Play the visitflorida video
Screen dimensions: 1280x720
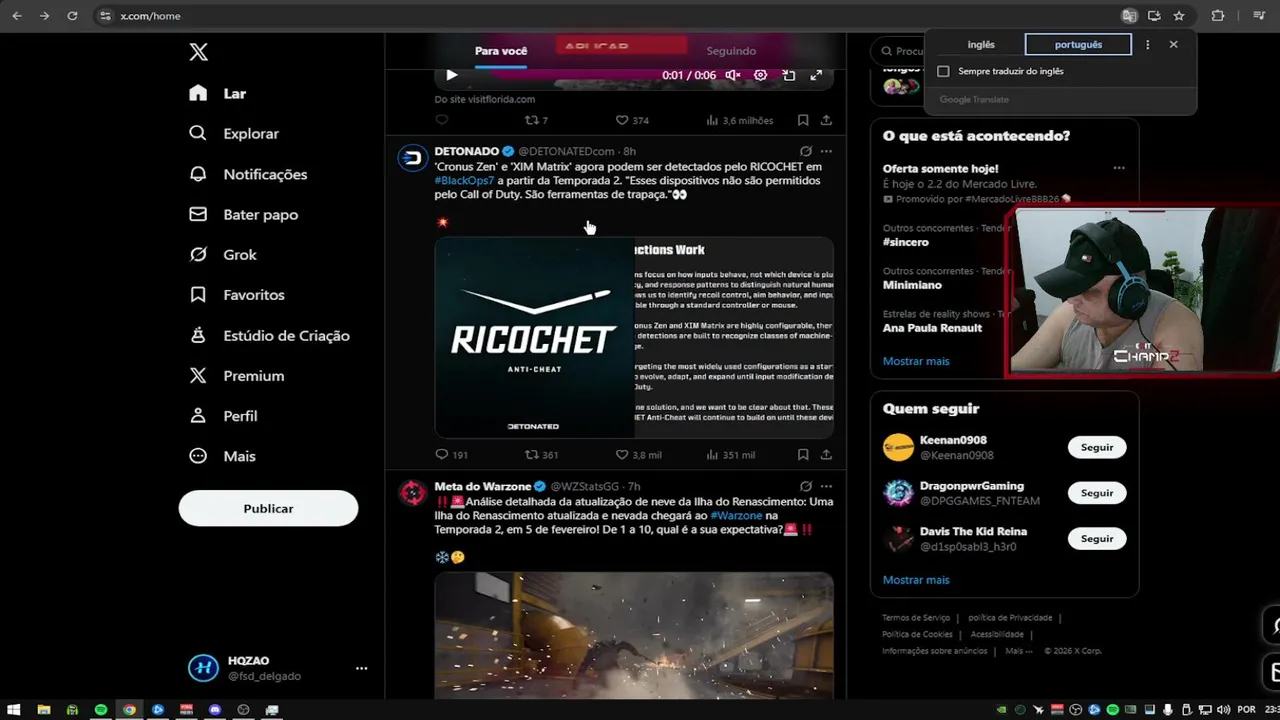451,75
